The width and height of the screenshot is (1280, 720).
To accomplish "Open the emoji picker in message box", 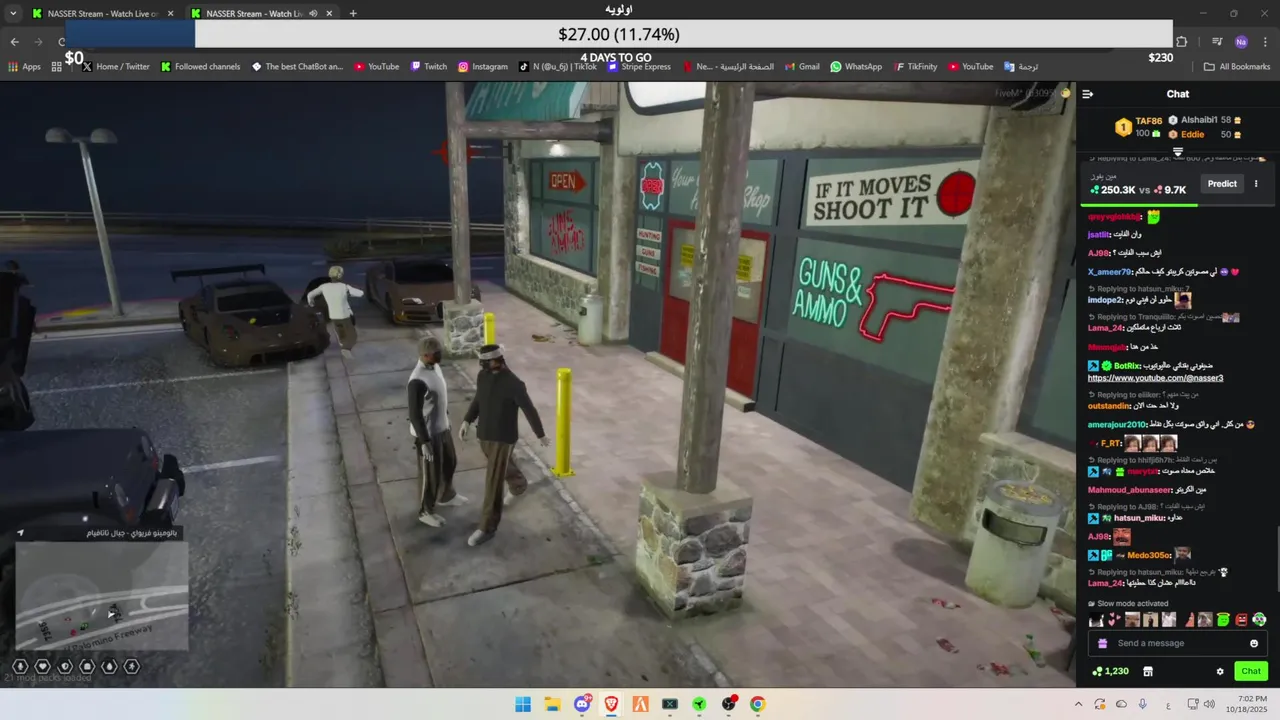I will (1254, 643).
